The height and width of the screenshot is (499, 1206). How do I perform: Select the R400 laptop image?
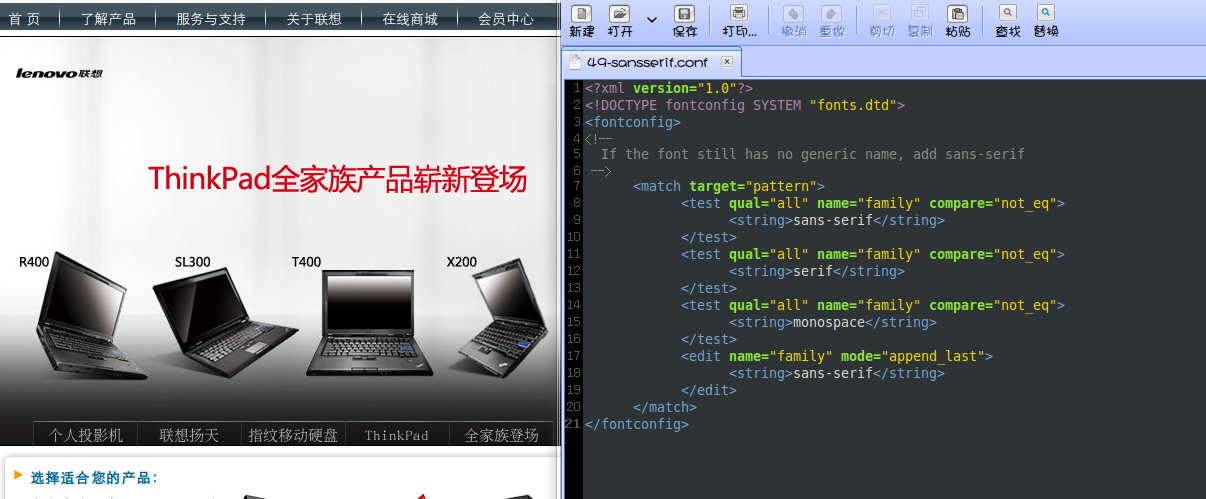coord(90,316)
